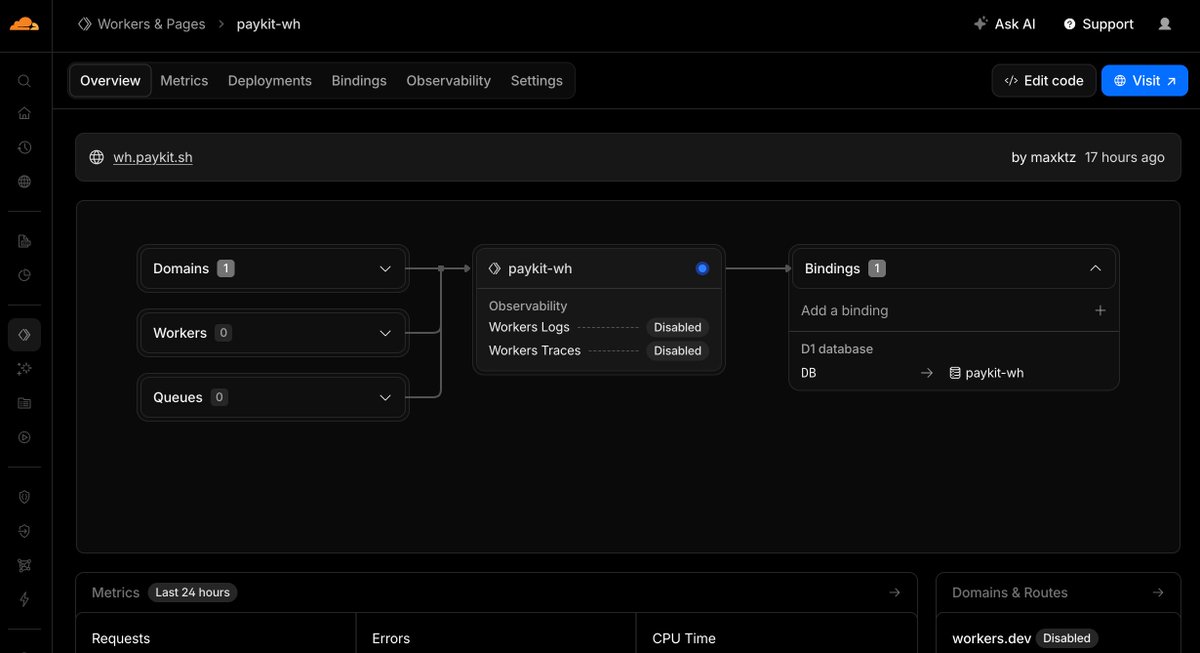1200x653 pixels.
Task: Open the Support menu
Action: [x=1098, y=24]
